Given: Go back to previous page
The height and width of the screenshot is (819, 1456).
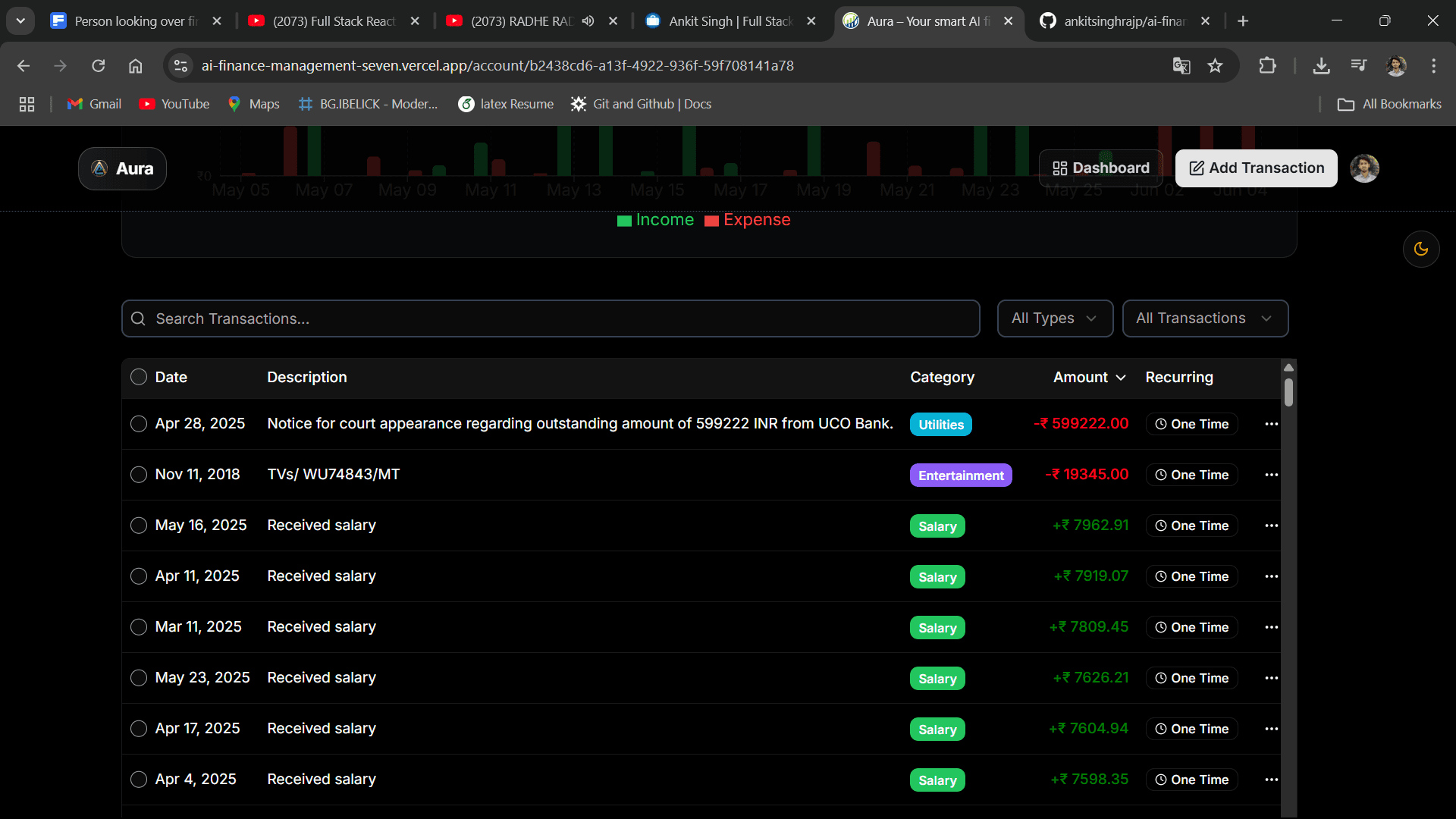Looking at the screenshot, I should pyautogui.click(x=24, y=66).
